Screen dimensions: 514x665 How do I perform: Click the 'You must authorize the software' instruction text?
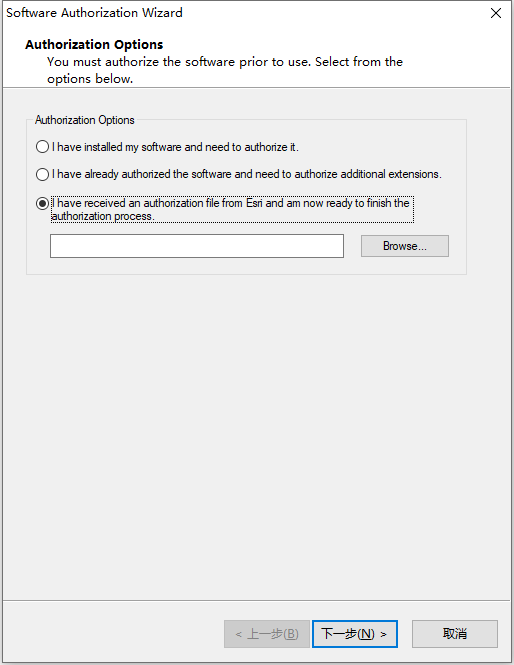[225, 62]
